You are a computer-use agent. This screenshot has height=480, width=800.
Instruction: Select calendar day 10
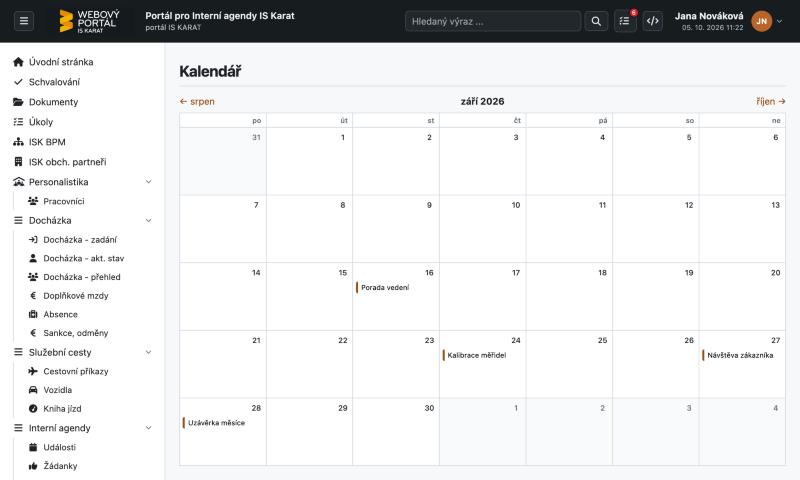483,229
